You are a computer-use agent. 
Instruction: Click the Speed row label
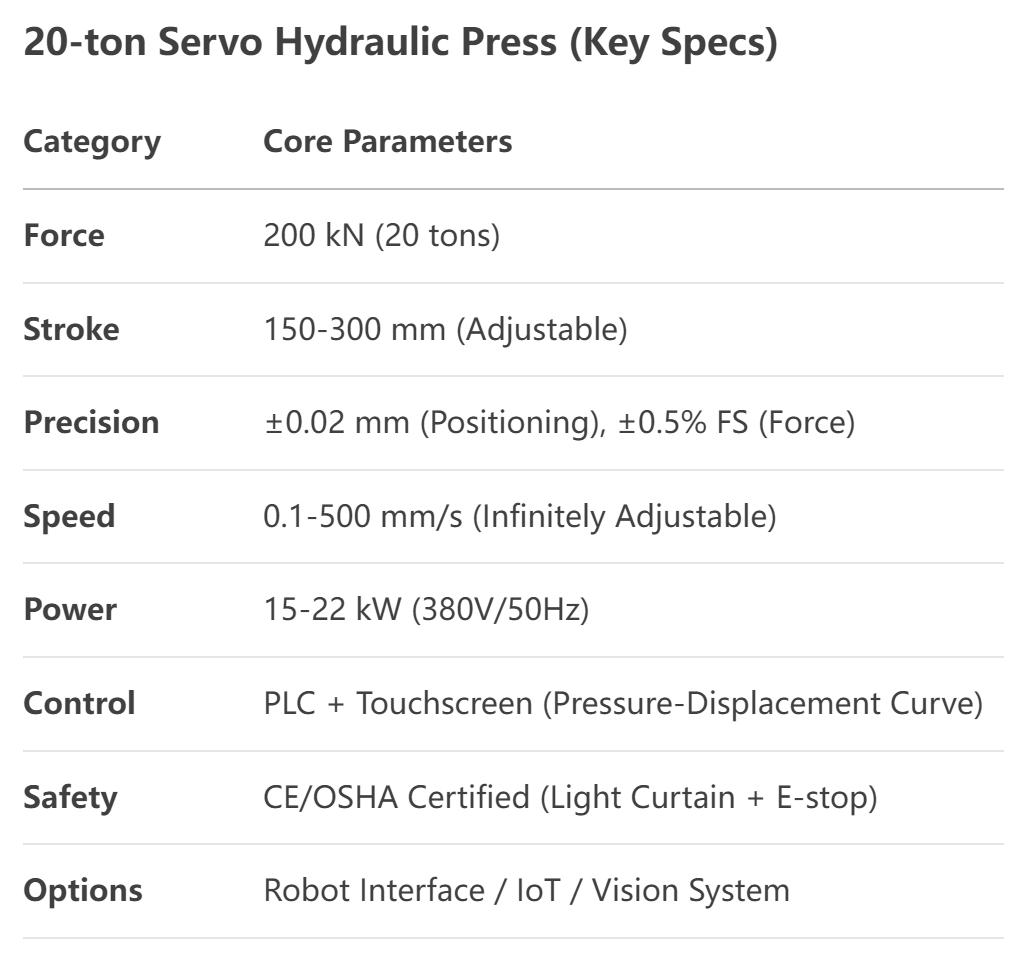point(69,517)
